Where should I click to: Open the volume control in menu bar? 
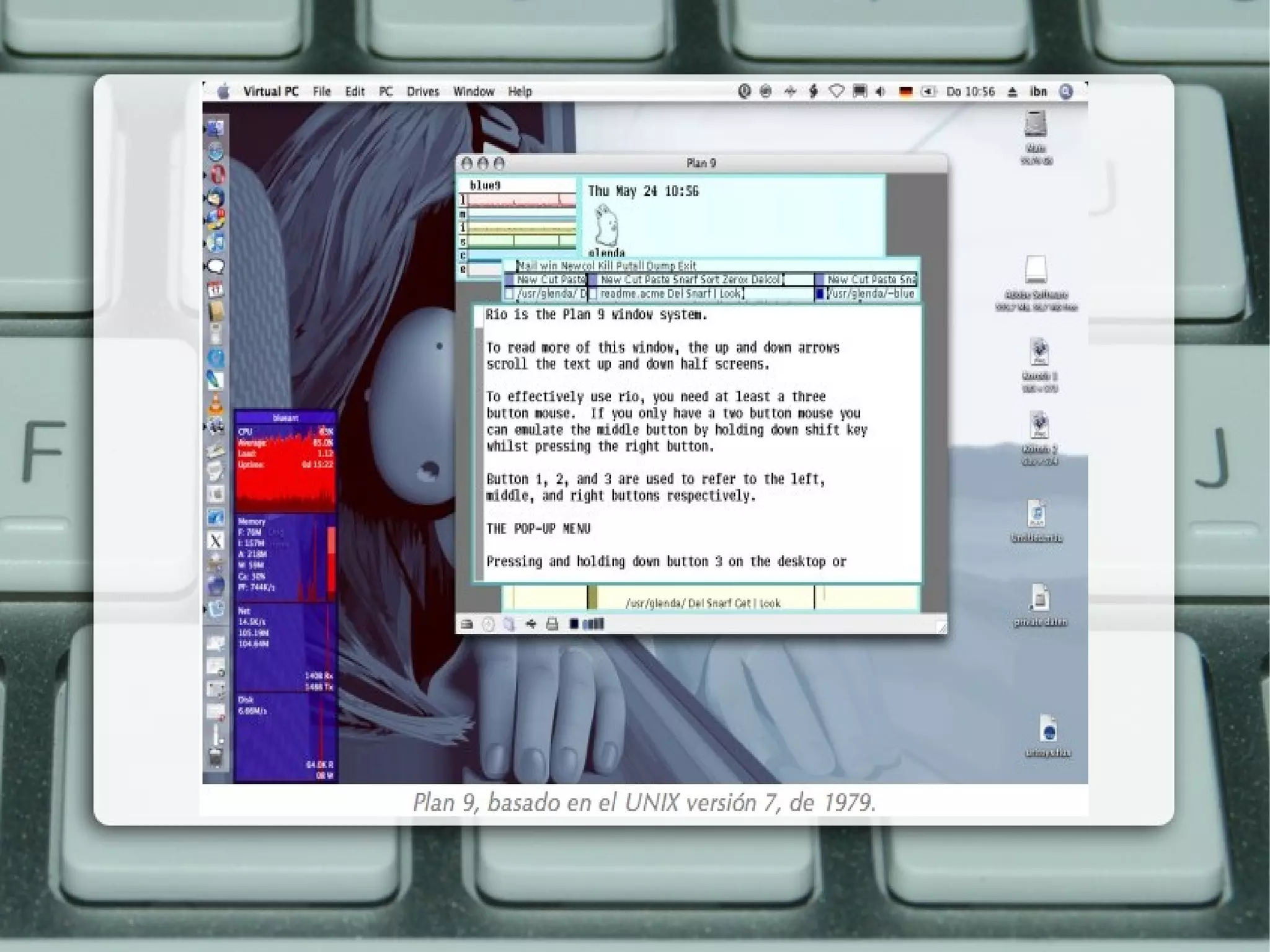tap(881, 92)
